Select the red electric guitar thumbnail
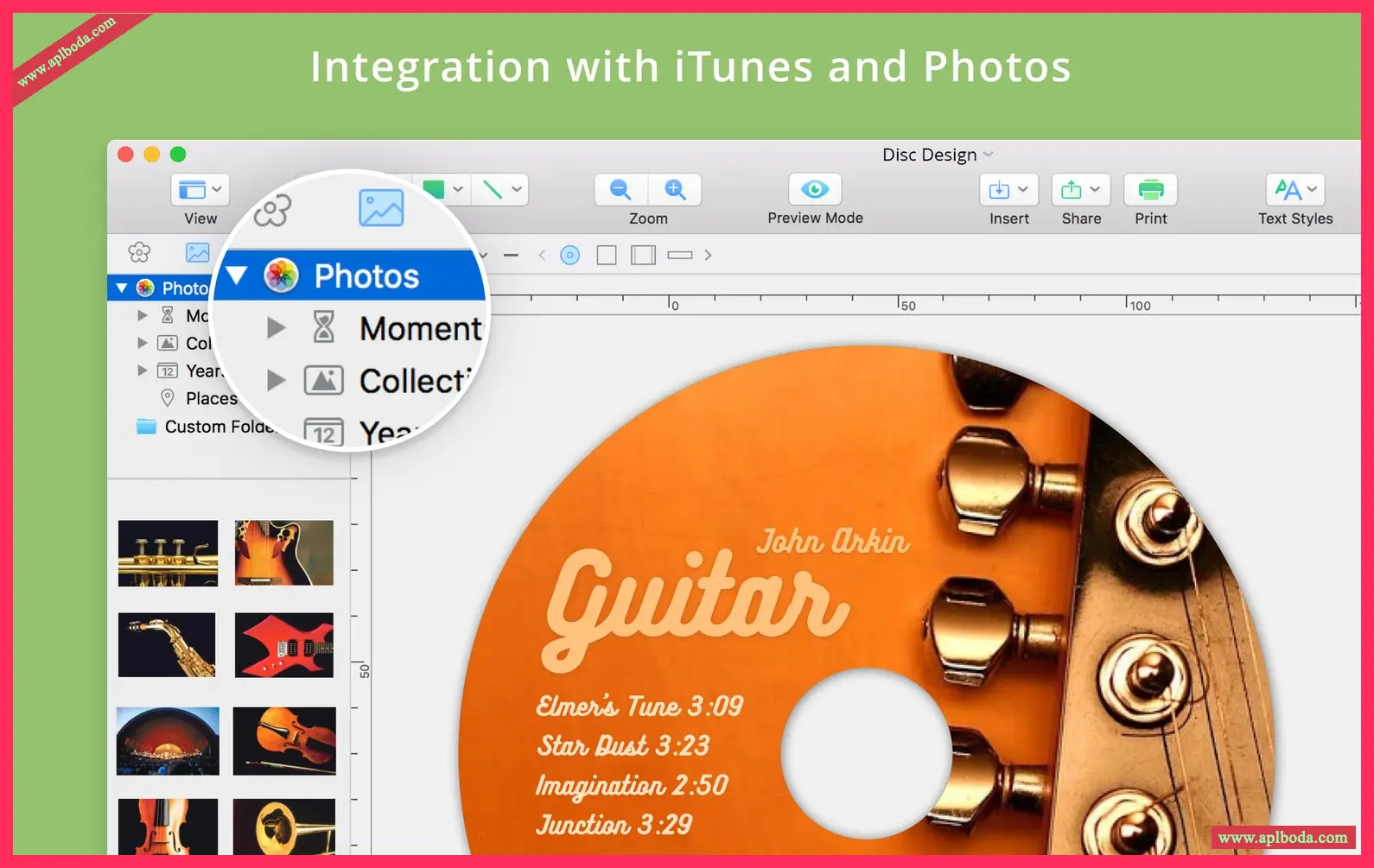This screenshot has width=1374, height=868. click(283, 645)
